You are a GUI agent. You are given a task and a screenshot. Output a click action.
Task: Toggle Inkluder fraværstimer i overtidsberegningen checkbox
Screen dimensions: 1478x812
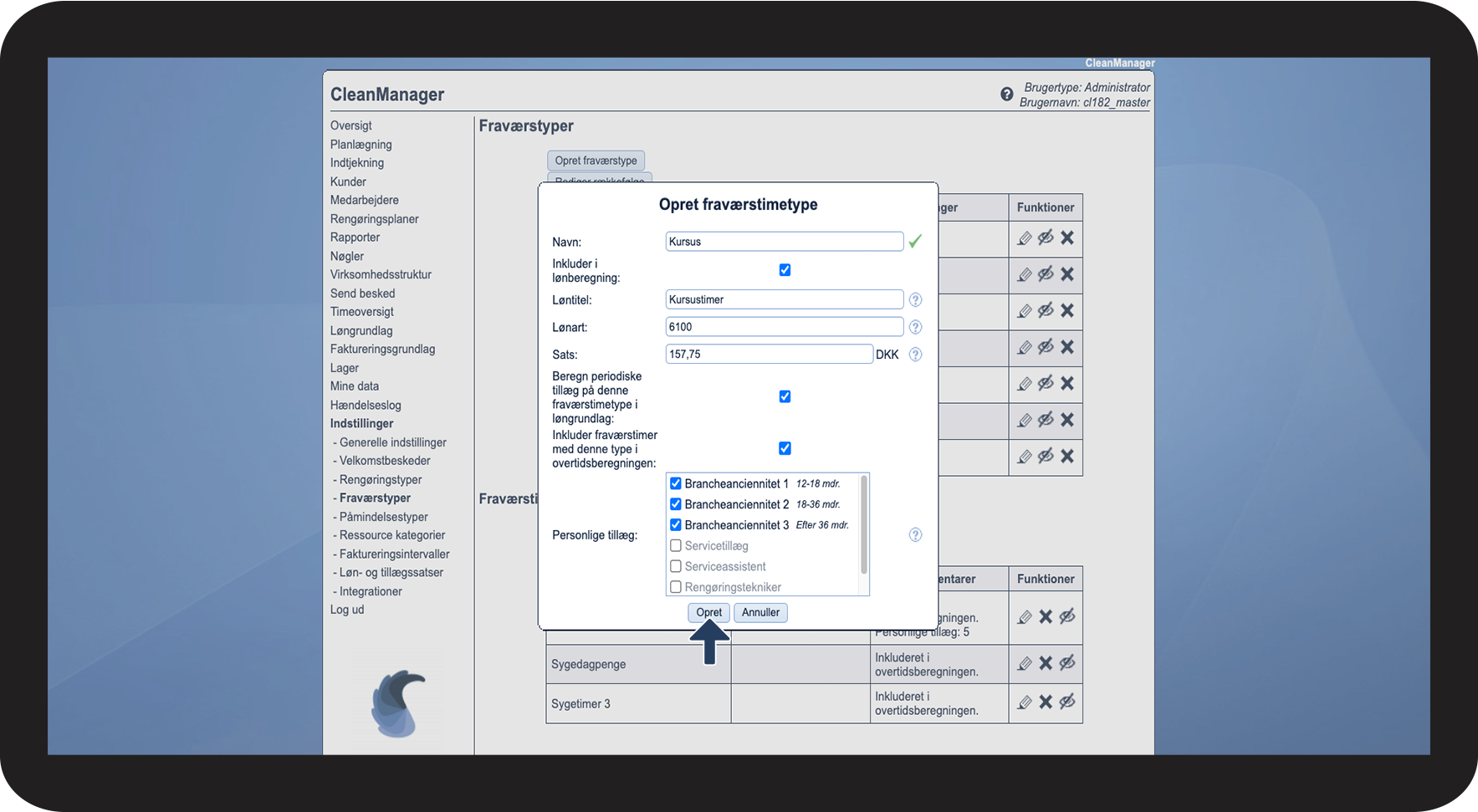(785, 448)
